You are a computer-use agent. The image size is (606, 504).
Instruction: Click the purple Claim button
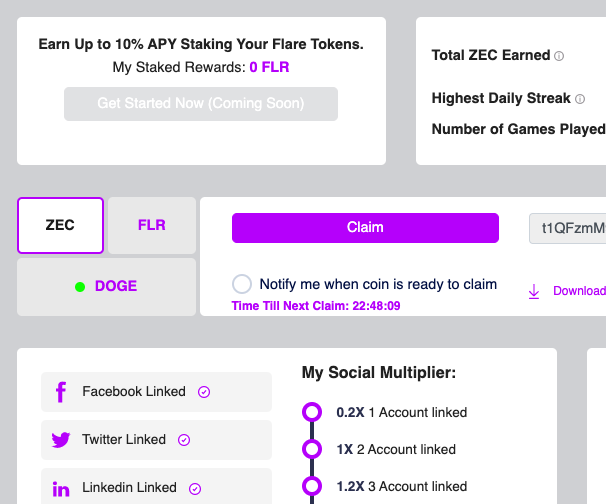365,228
